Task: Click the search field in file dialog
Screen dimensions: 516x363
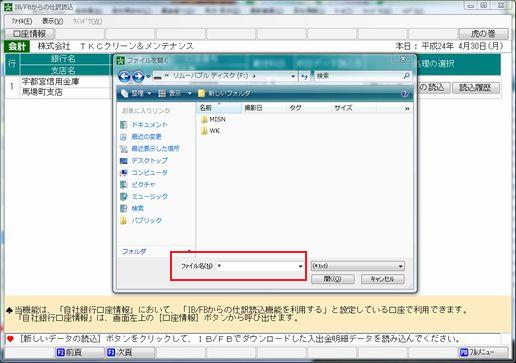Action: (358, 76)
